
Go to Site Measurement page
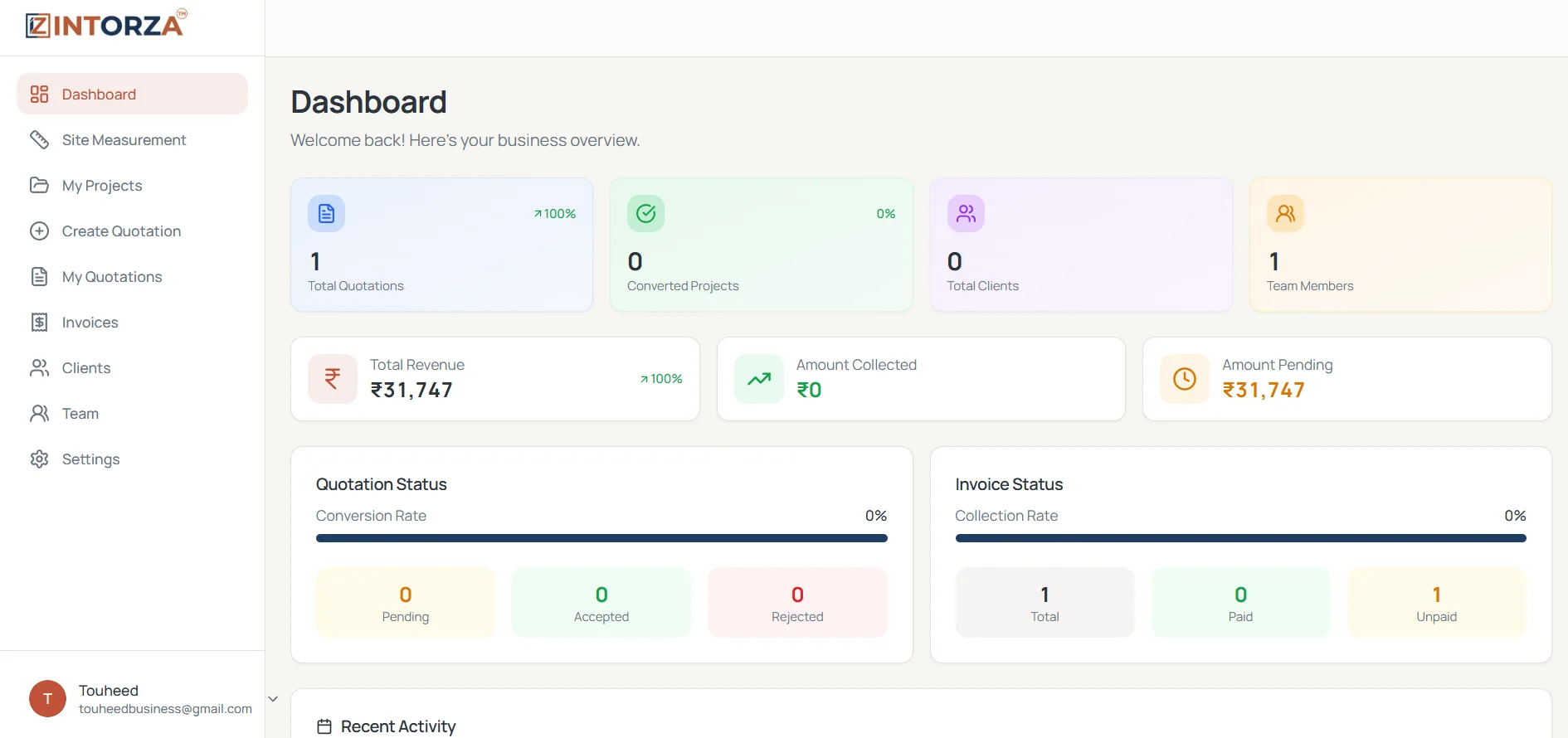(x=132, y=139)
